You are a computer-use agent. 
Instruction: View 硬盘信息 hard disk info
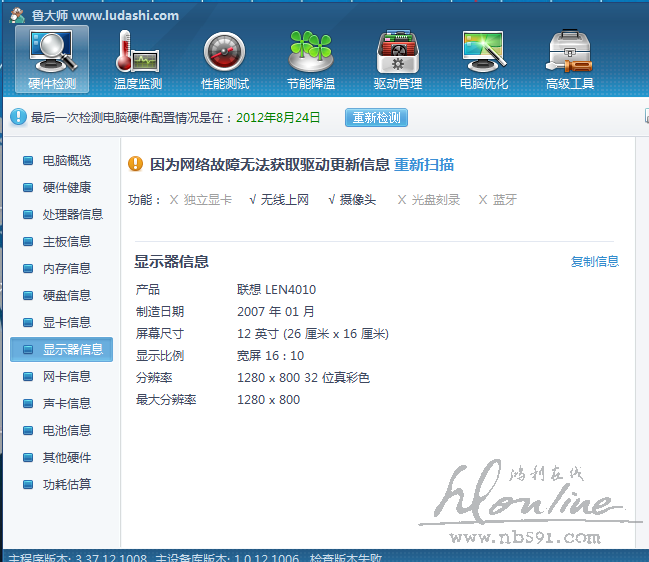[x=66, y=296]
